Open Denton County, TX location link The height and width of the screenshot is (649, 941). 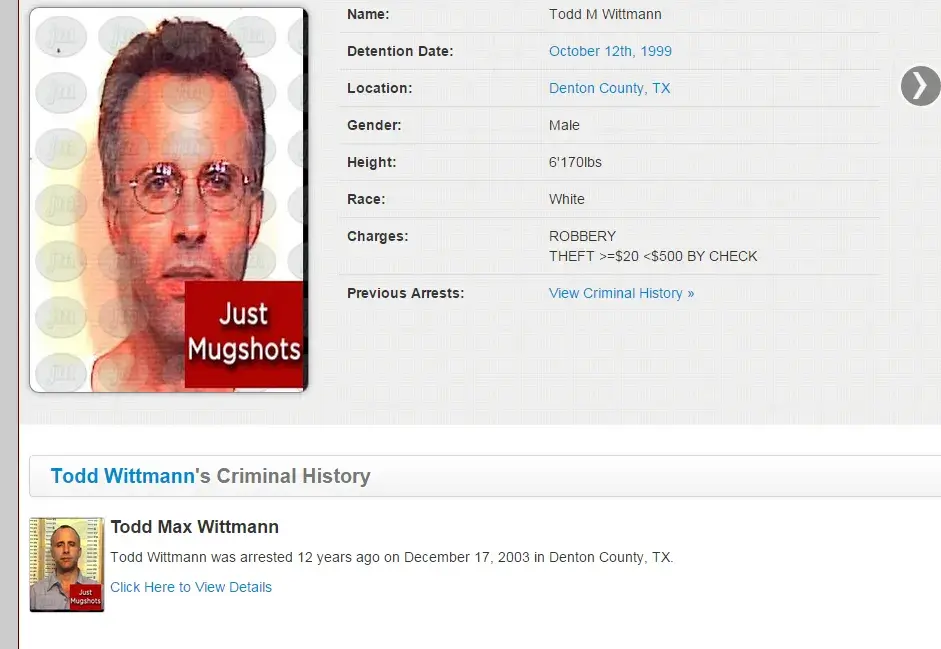click(x=610, y=88)
